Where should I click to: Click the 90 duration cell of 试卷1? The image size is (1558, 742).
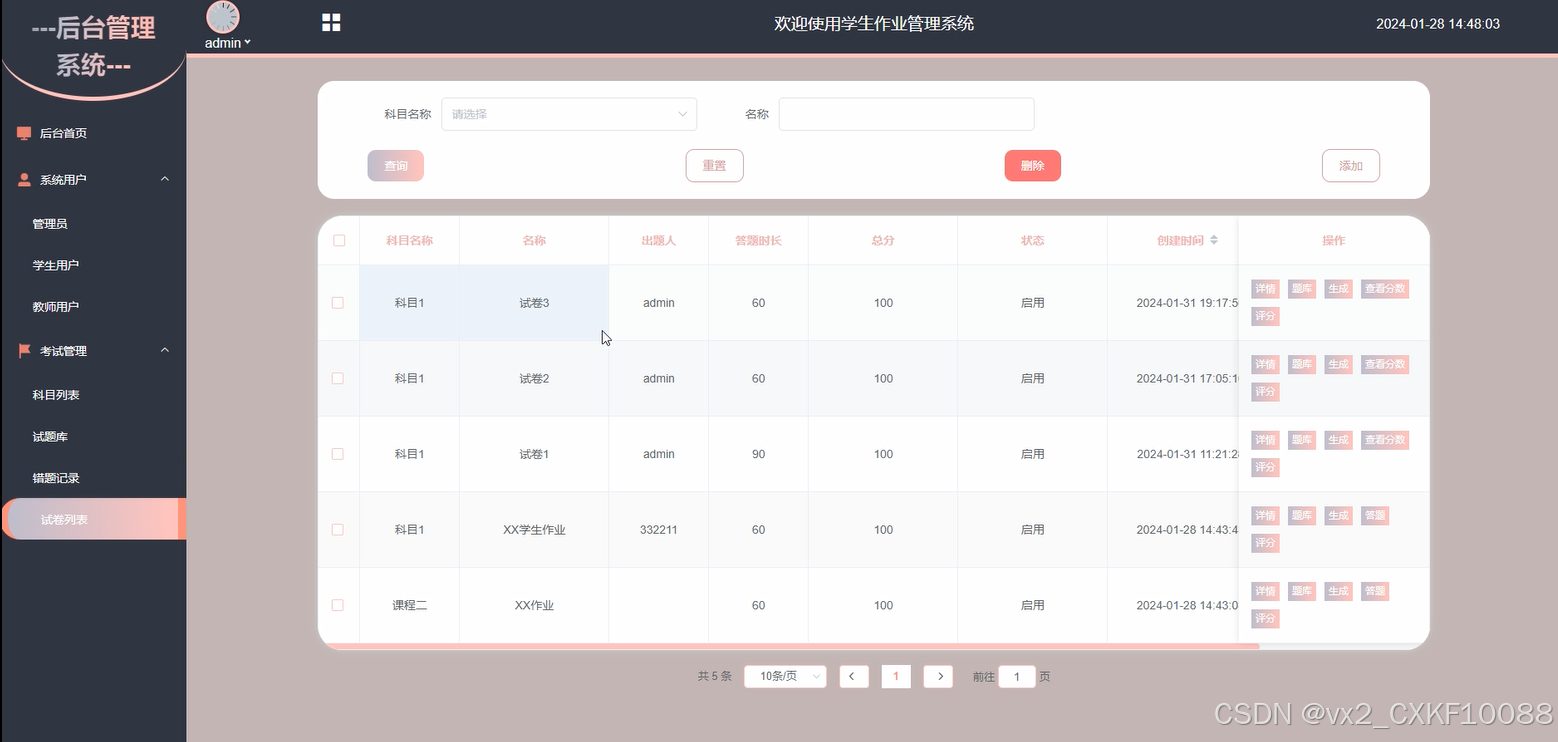coord(758,454)
